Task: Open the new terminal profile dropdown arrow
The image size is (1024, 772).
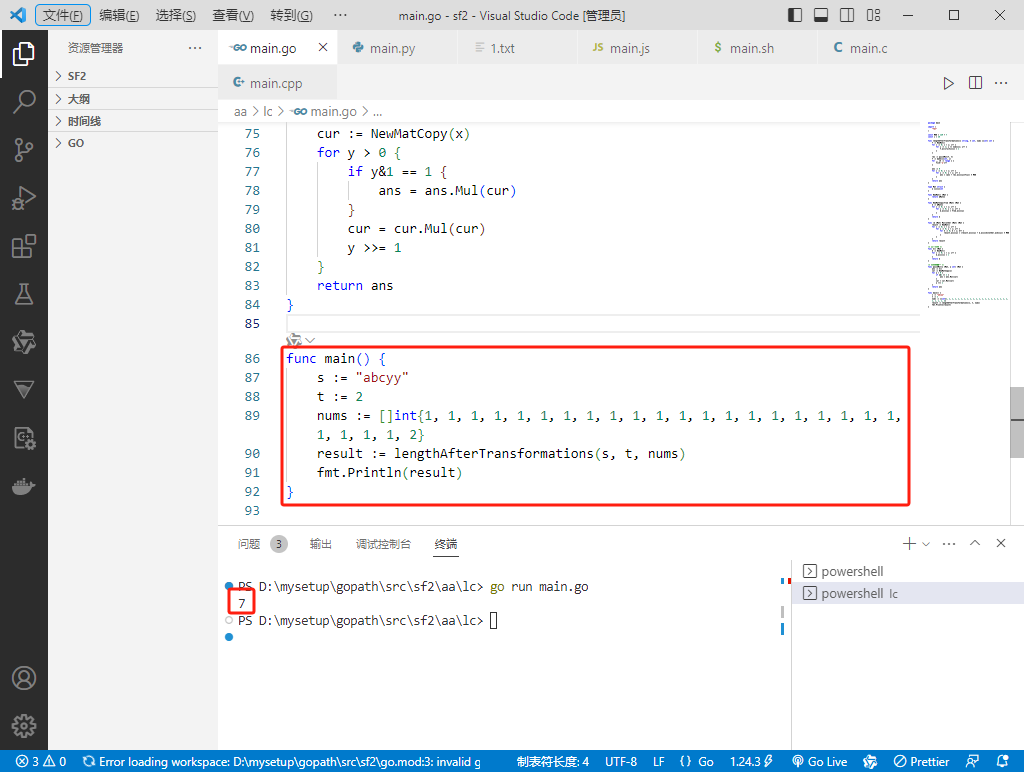Action: 925,544
